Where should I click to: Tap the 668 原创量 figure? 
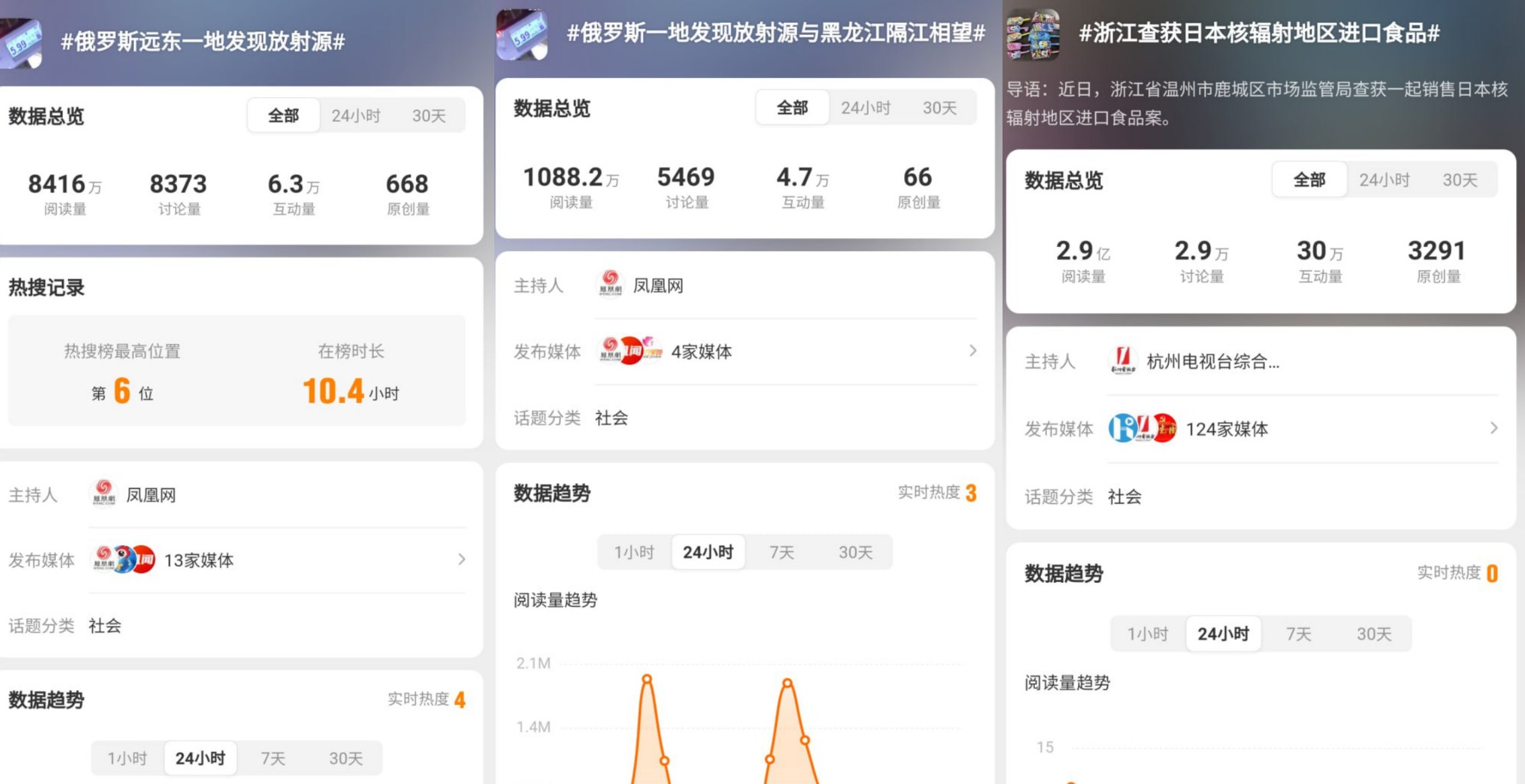pos(407,184)
